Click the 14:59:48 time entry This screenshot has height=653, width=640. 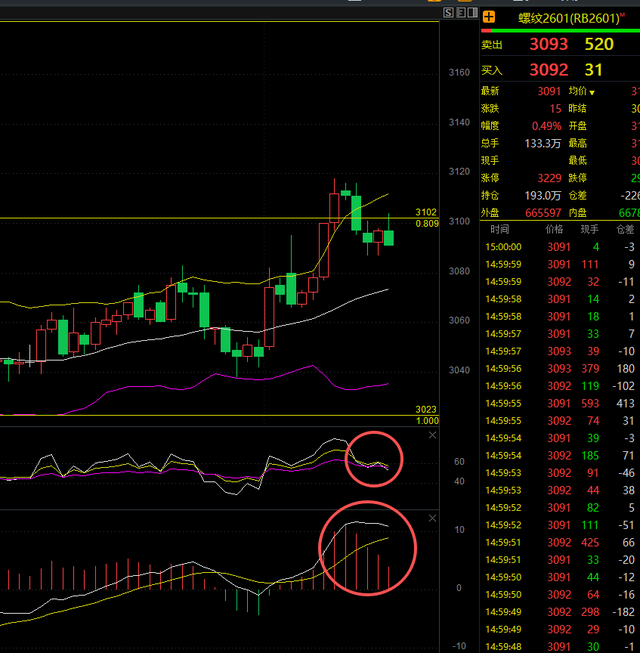click(x=503, y=647)
